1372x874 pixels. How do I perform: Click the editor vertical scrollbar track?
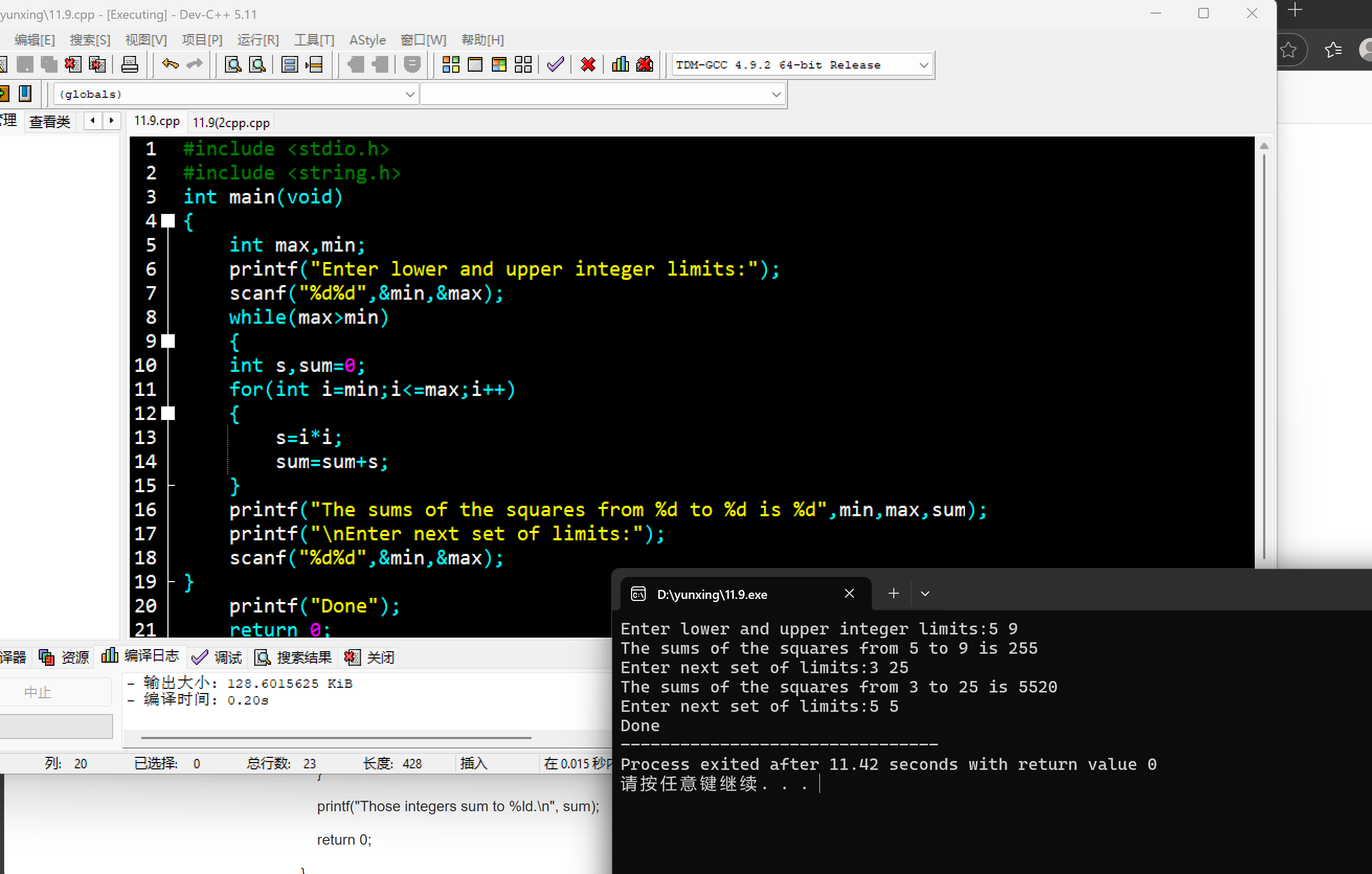point(1263,353)
